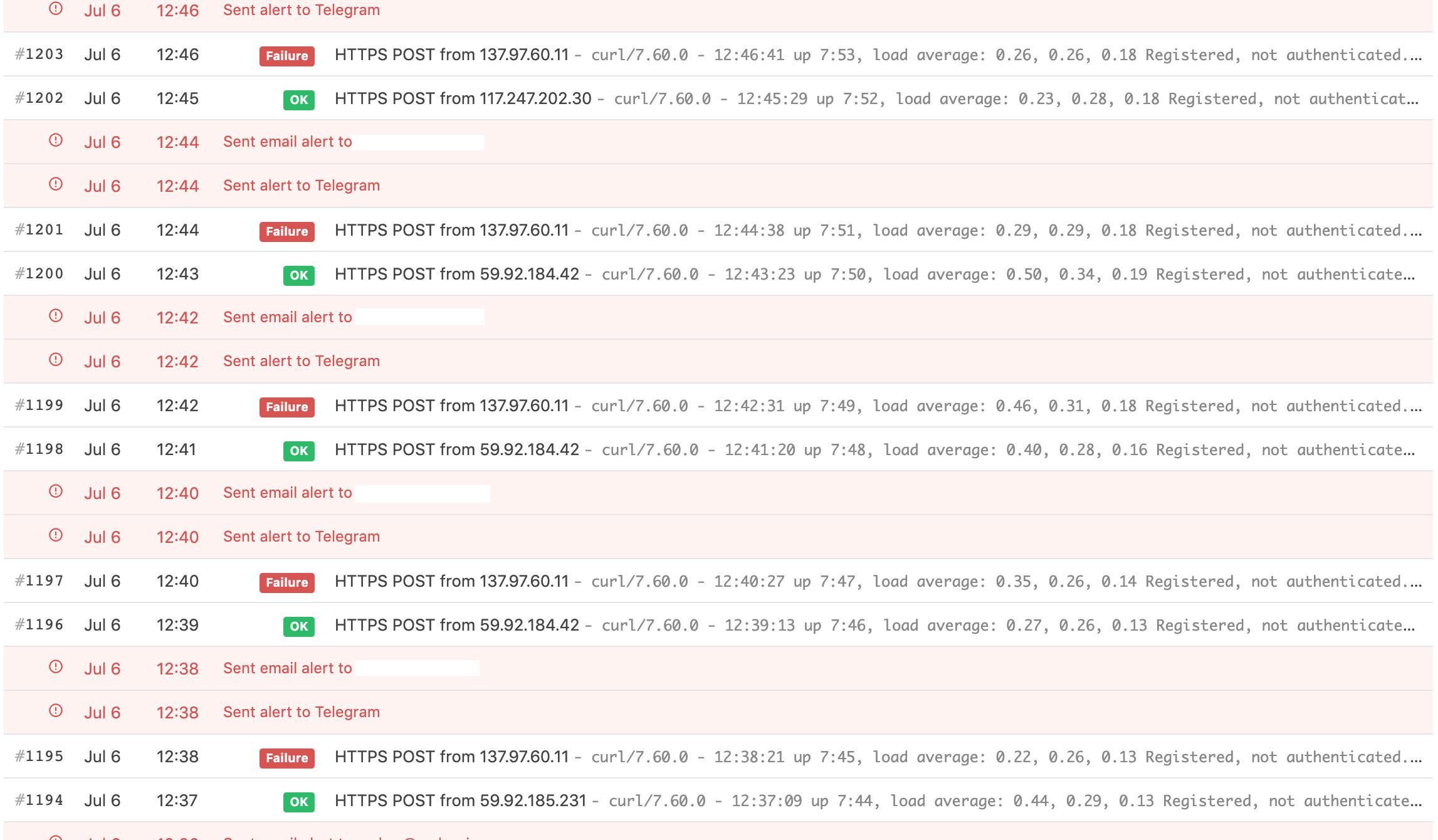Click alert icon beside 12:44 email alert
This screenshot has height=840, width=1438.
56,140
